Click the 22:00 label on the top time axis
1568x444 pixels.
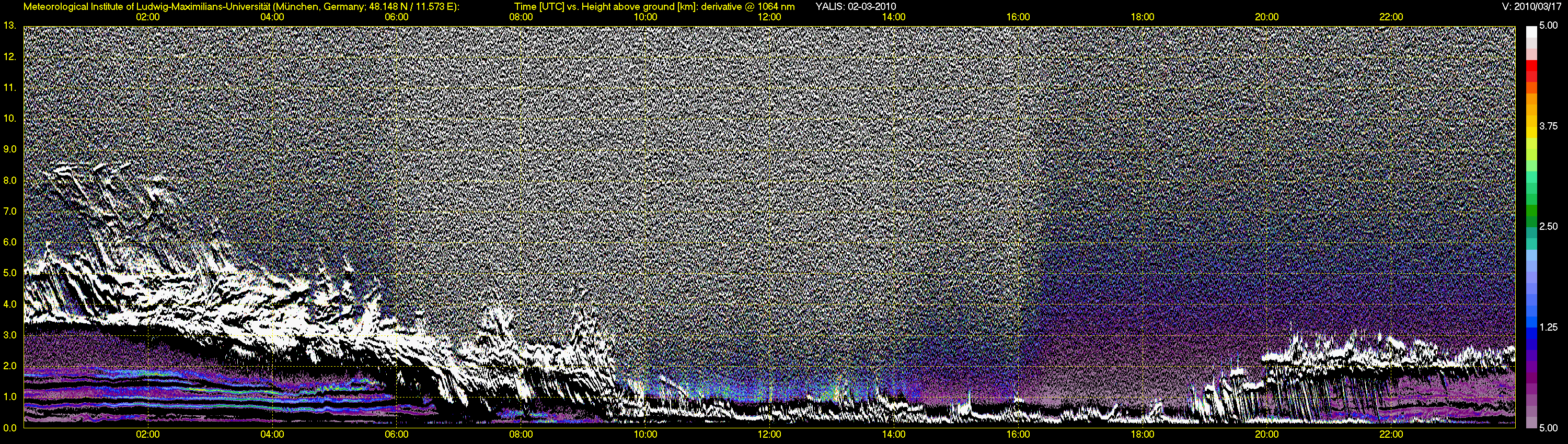(x=1391, y=17)
